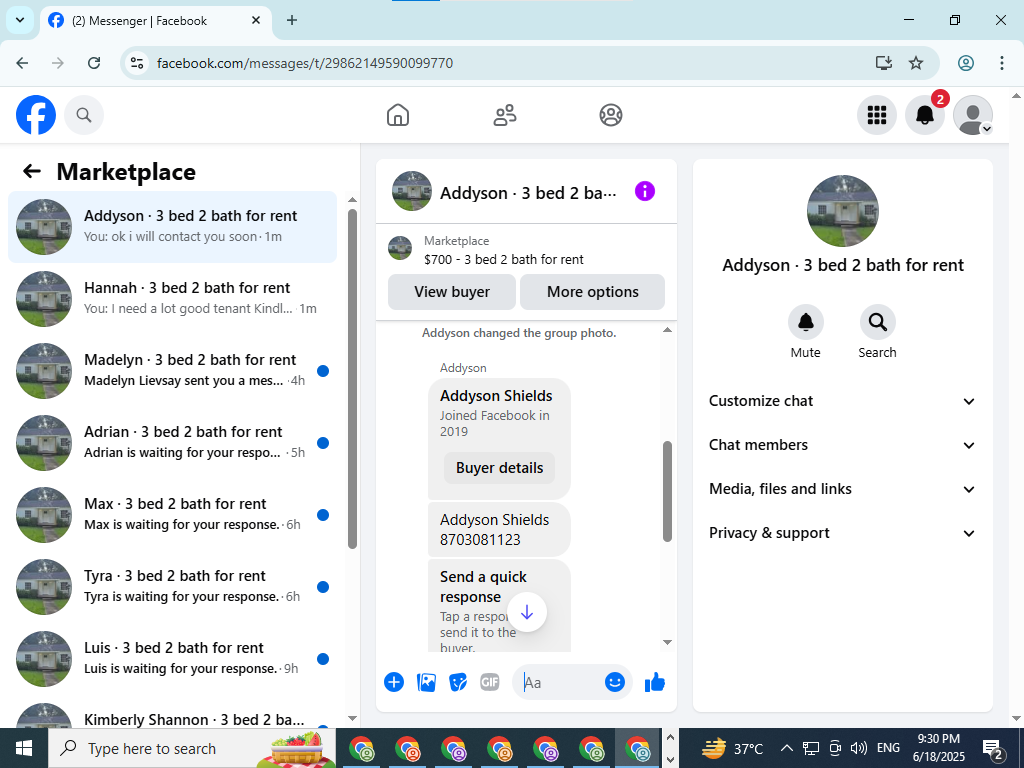Open the clock showing 9:30 PM
The image size is (1024, 768).
coord(938,748)
